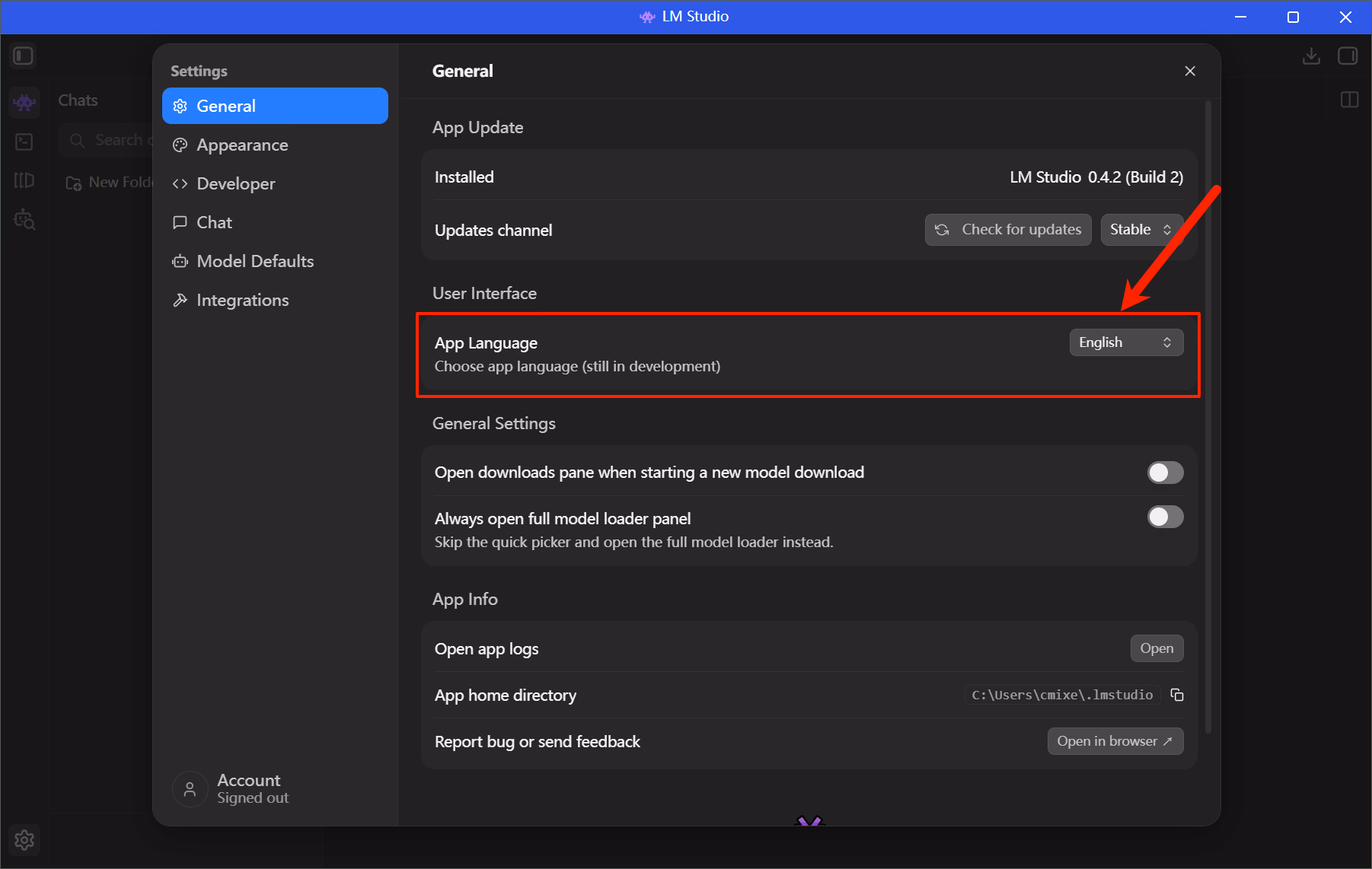This screenshot has width=1372, height=869.
Task: Click the 'User Interface' section heading
Action: pos(484,294)
